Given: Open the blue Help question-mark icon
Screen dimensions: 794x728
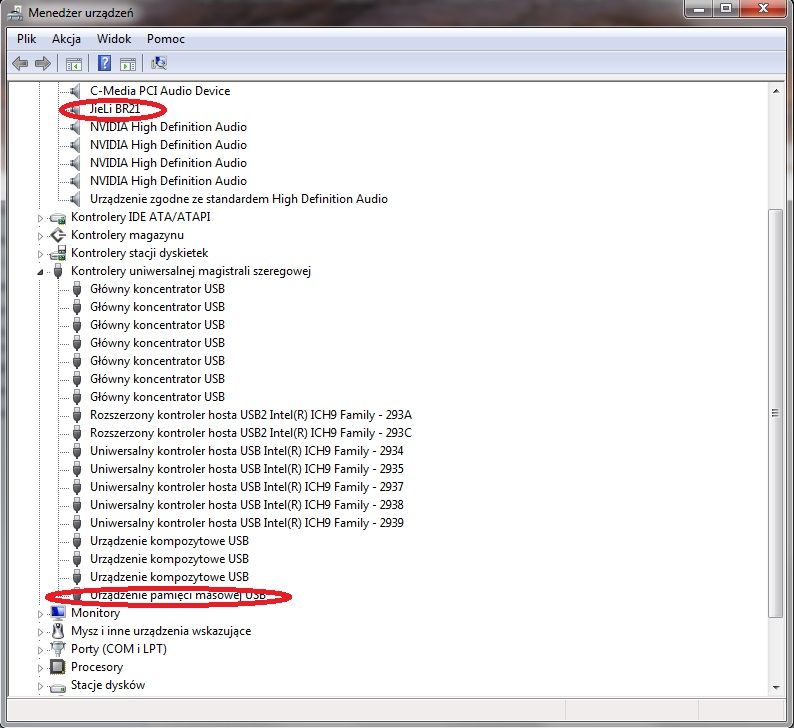Looking at the screenshot, I should click(x=104, y=63).
